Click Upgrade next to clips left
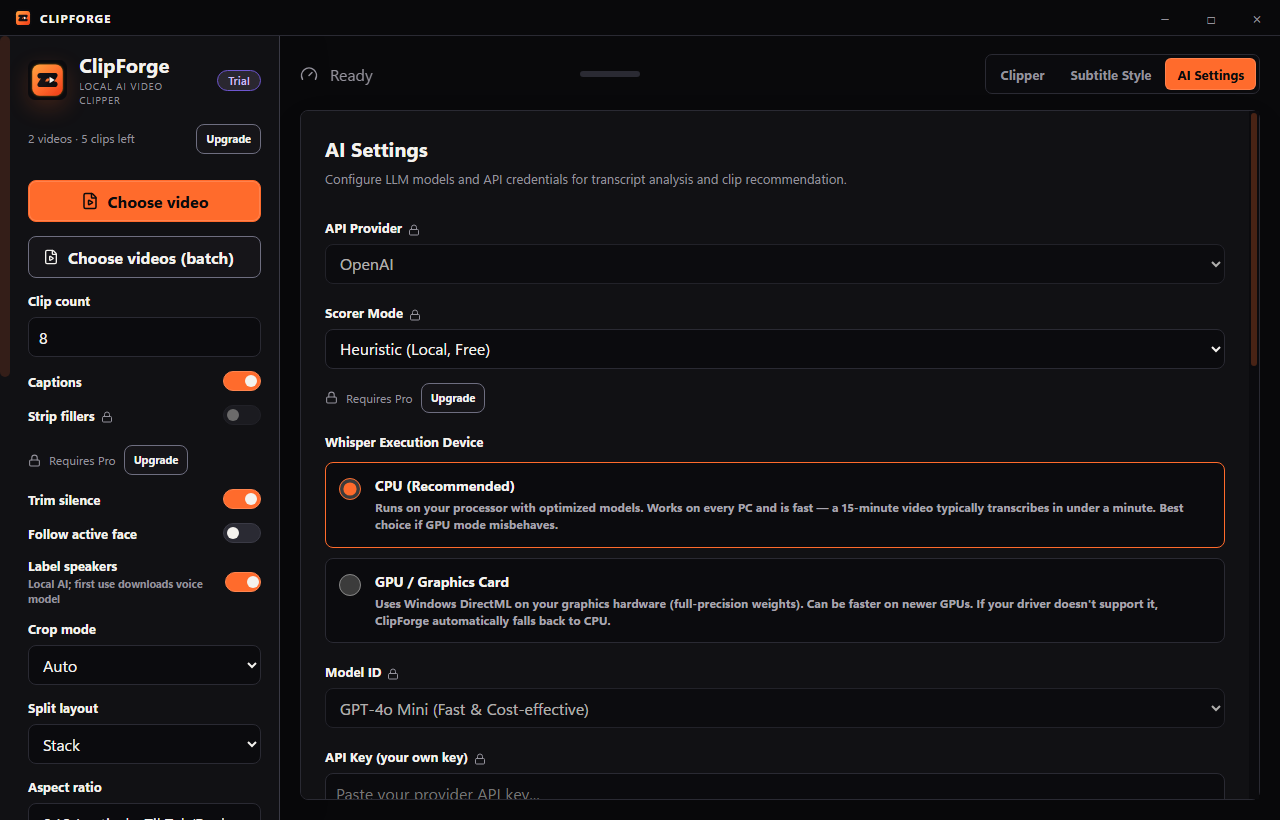The height and width of the screenshot is (820, 1280). click(x=228, y=139)
